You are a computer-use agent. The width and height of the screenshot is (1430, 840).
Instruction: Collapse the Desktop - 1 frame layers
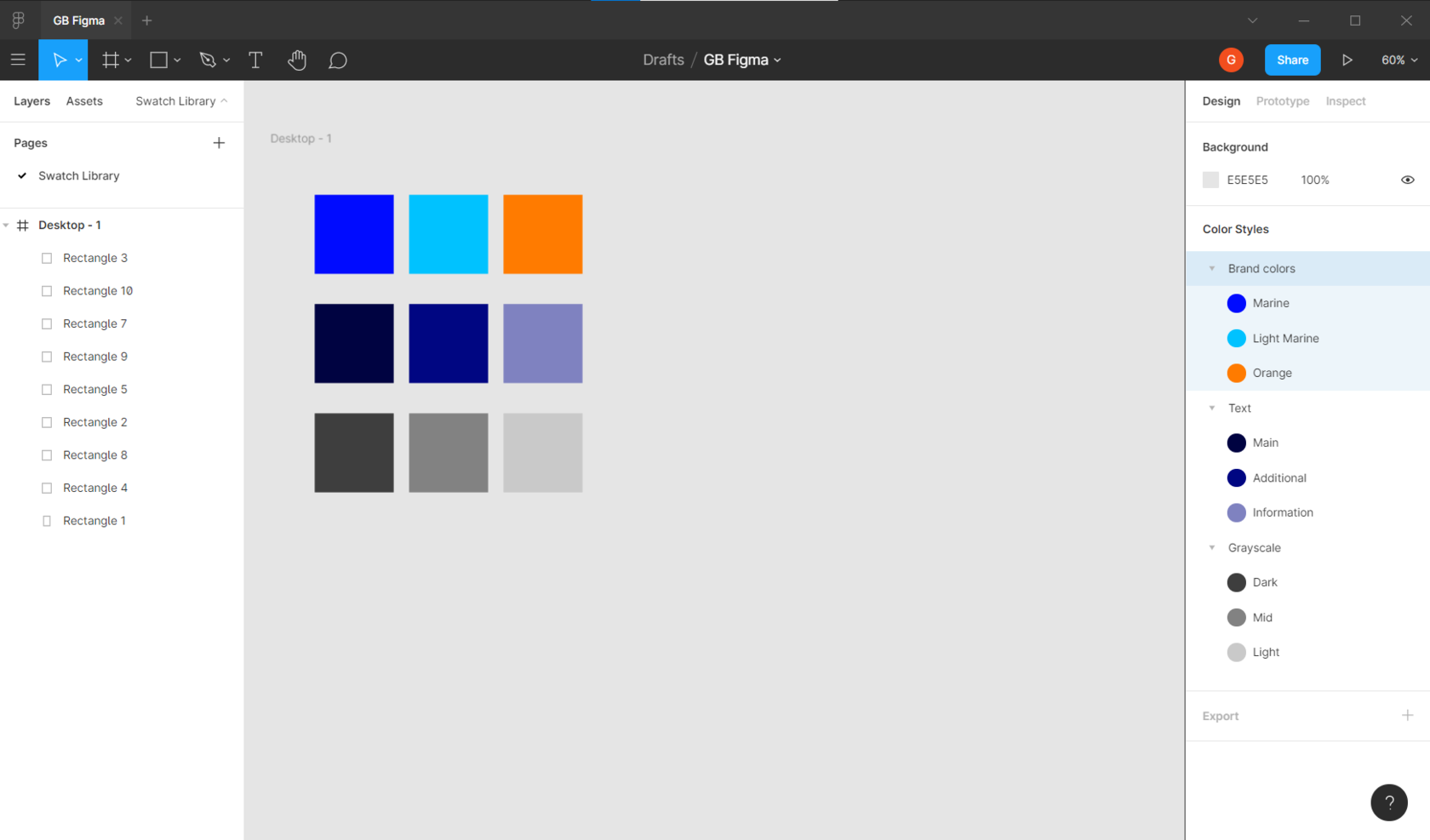point(6,226)
